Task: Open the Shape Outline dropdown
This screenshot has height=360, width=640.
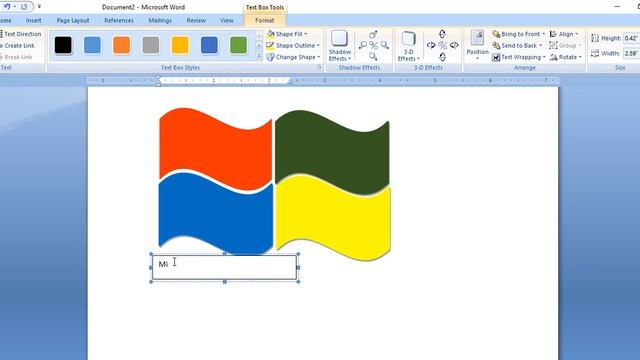Action: coord(293,46)
